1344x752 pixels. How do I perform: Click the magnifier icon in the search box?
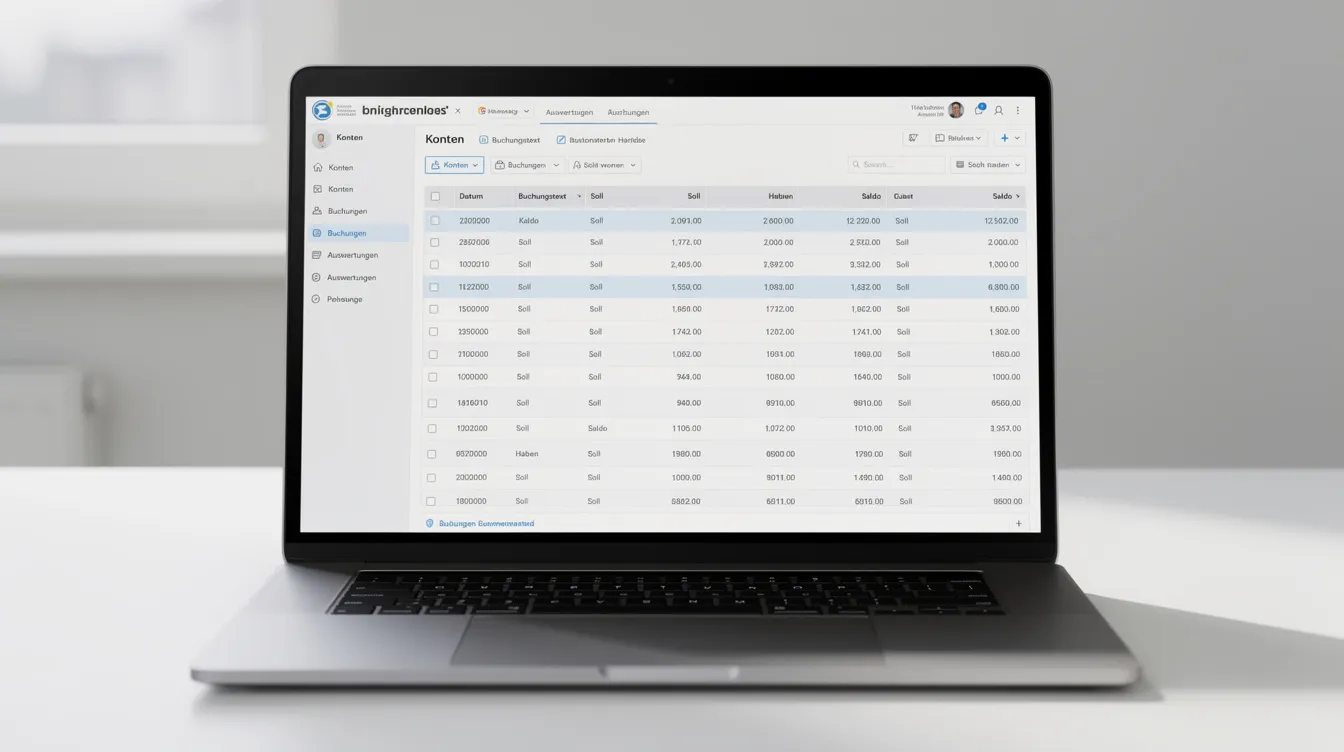coord(856,165)
